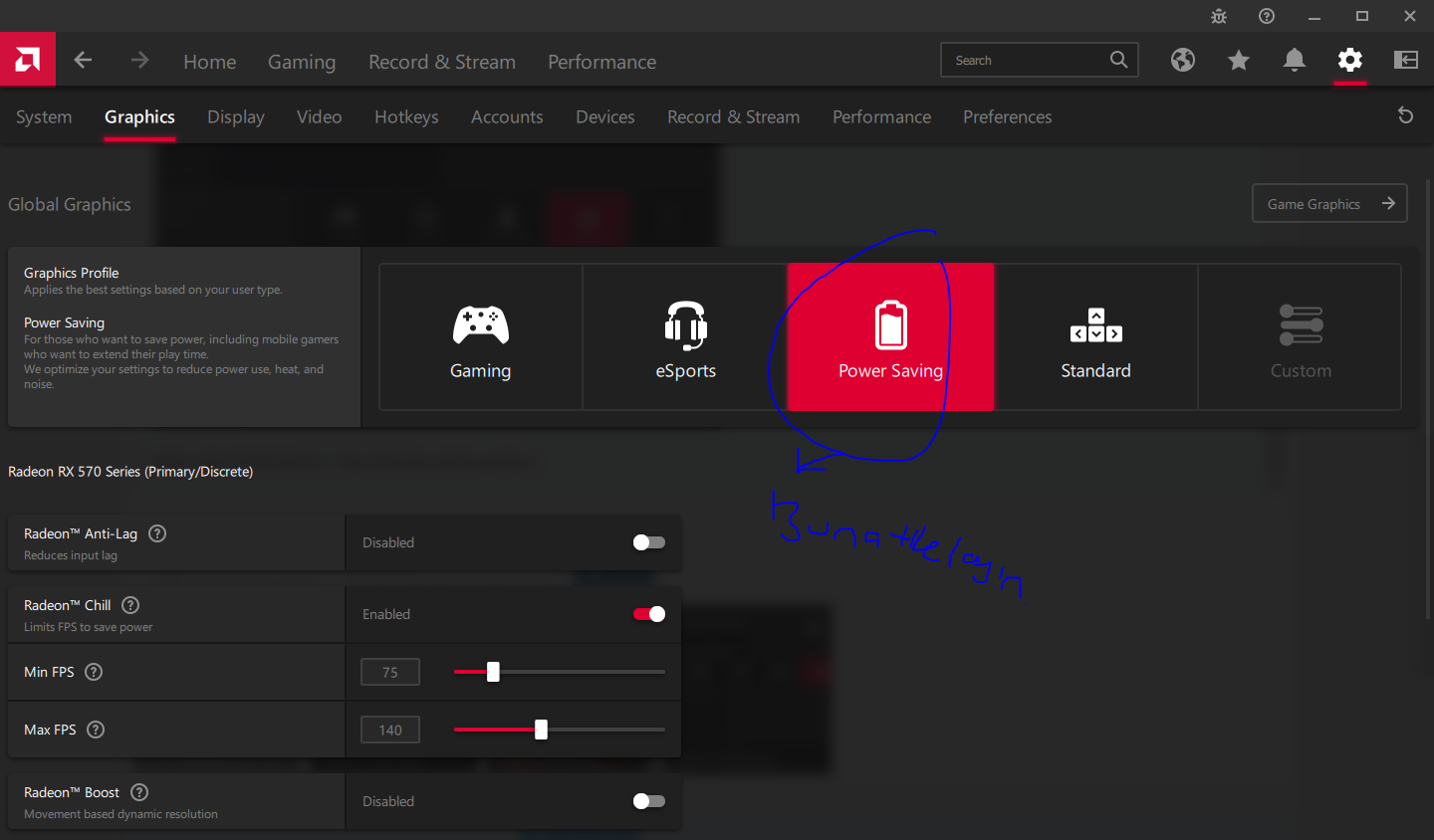Open the help question mark icon
1434x840 pixels.
tap(1267, 16)
